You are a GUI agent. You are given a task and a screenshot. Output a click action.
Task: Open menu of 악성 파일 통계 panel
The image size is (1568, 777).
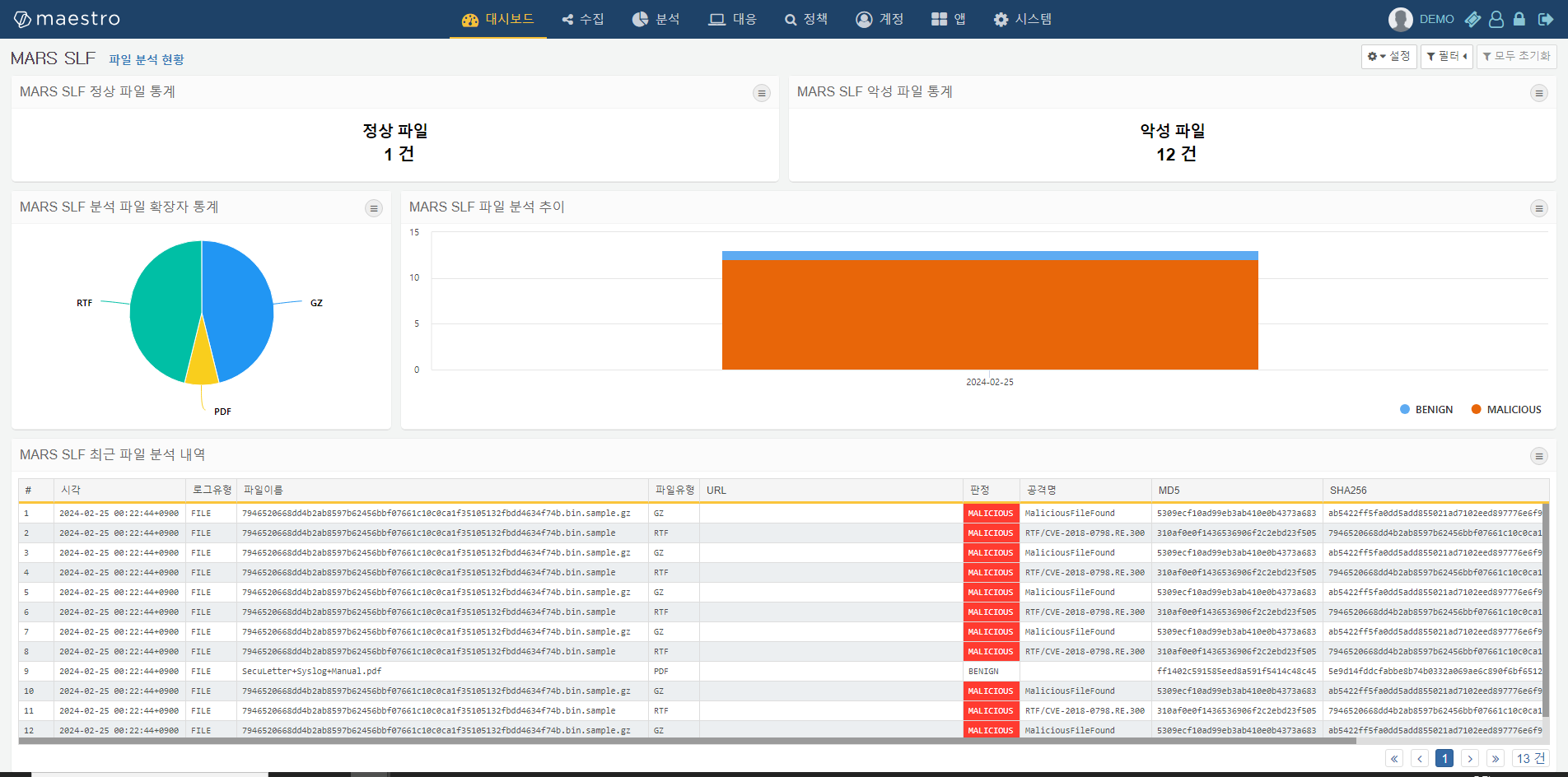[x=1539, y=93]
